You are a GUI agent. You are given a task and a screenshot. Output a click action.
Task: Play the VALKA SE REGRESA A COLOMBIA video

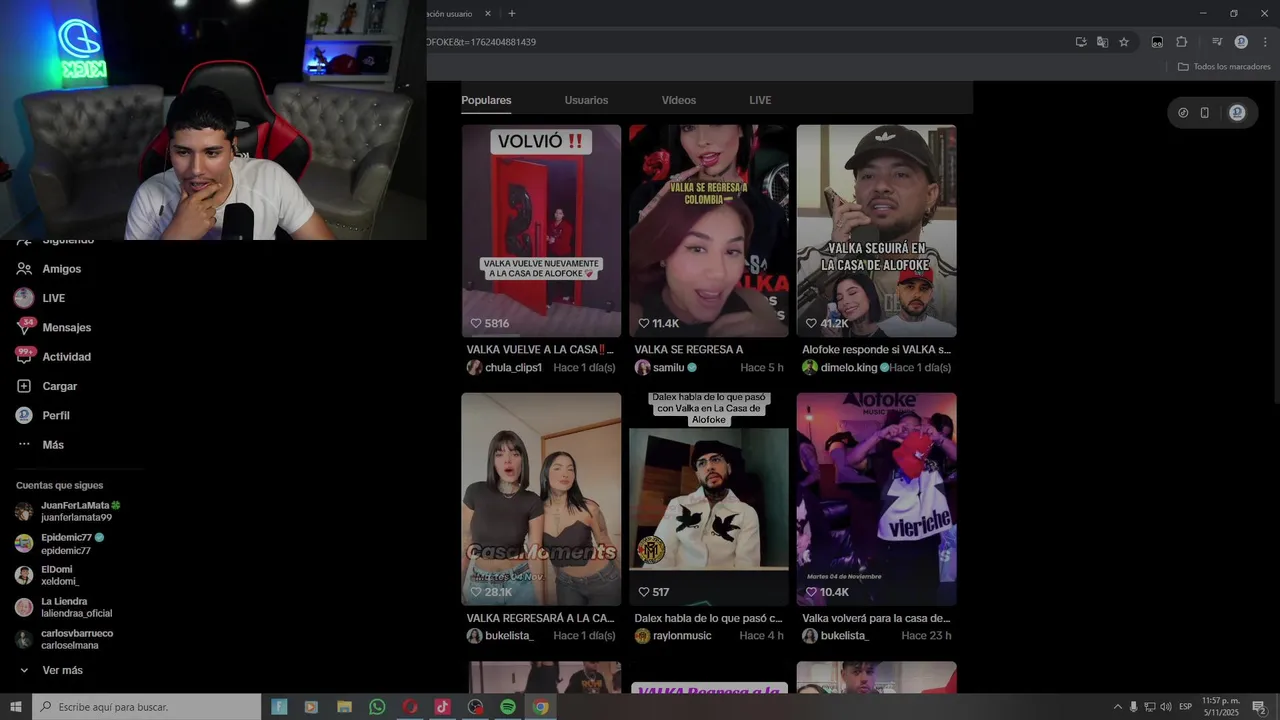709,231
